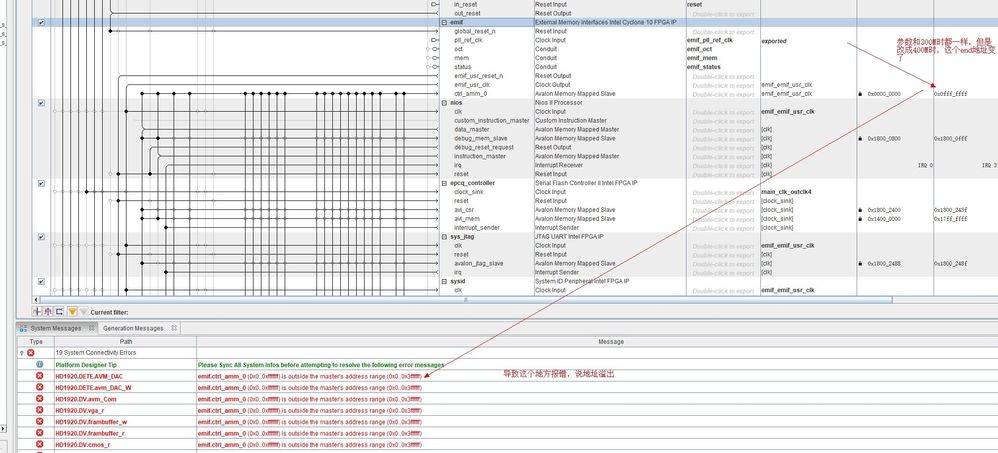Viewport: 998px width, 453px height.
Task: Click the horizontal scrollbar left arrow
Action: coord(36,300)
